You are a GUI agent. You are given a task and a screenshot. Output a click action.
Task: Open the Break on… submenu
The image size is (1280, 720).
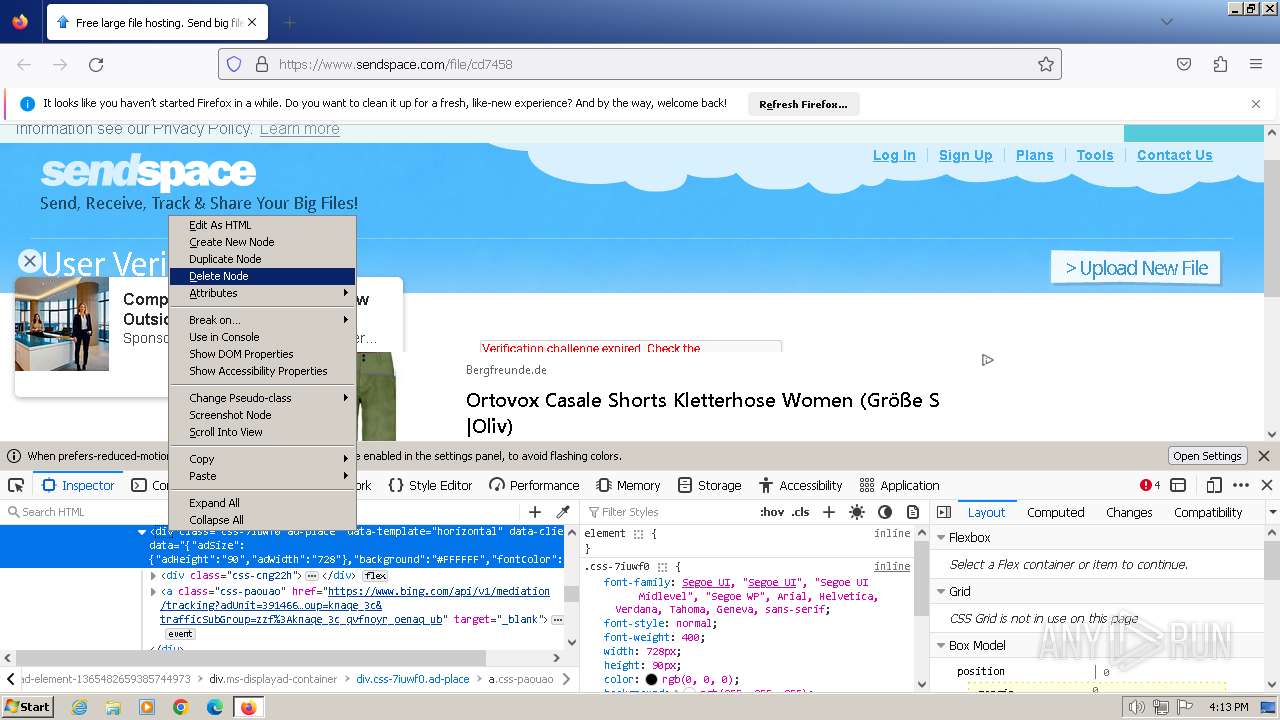262,320
